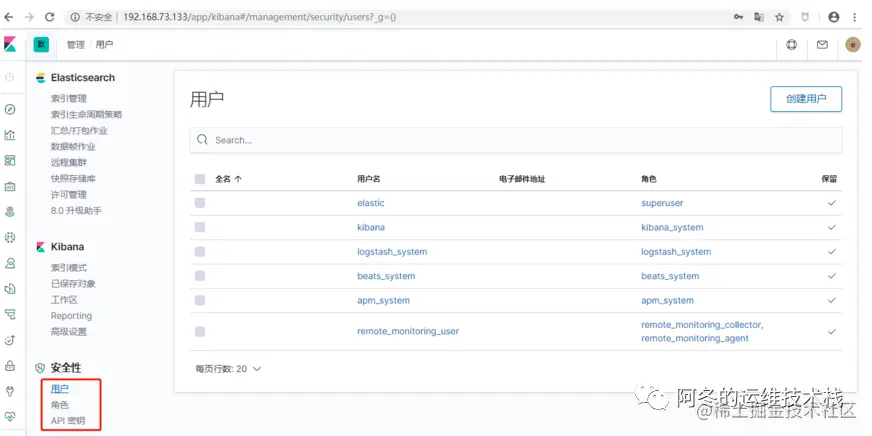Open the browser profile icon
The width and height of the screenshot is (872, 436).
pos(834,17)
